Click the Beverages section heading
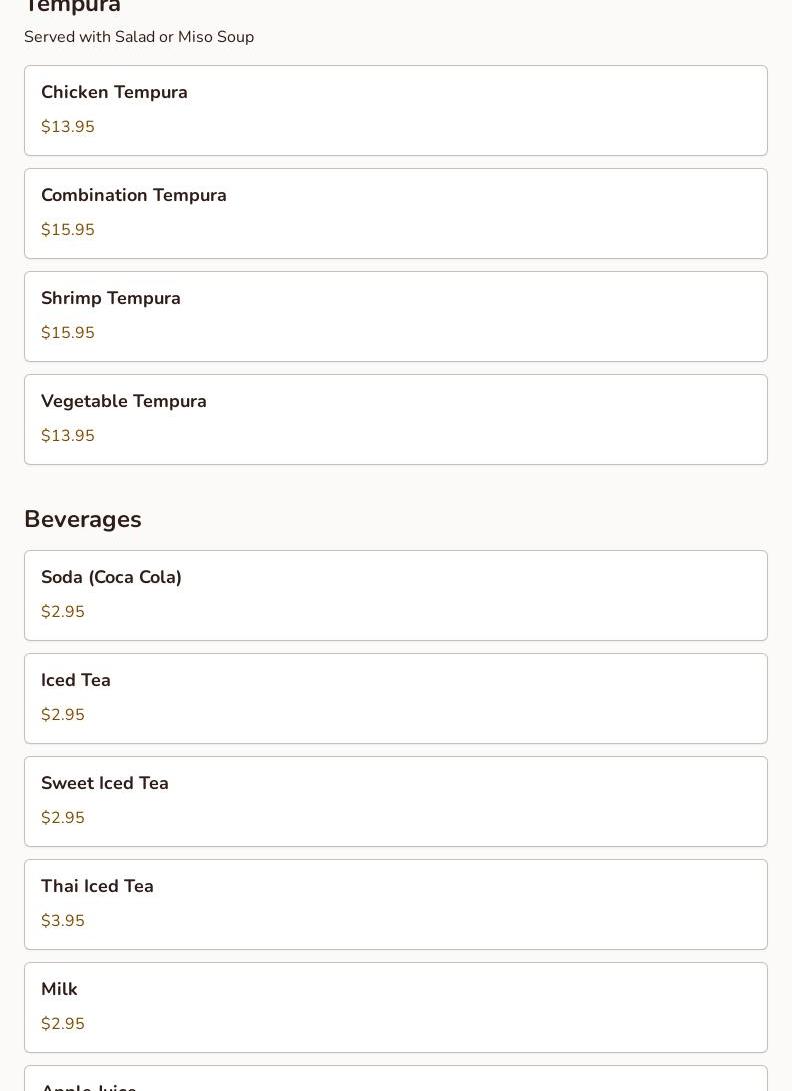 83,519
